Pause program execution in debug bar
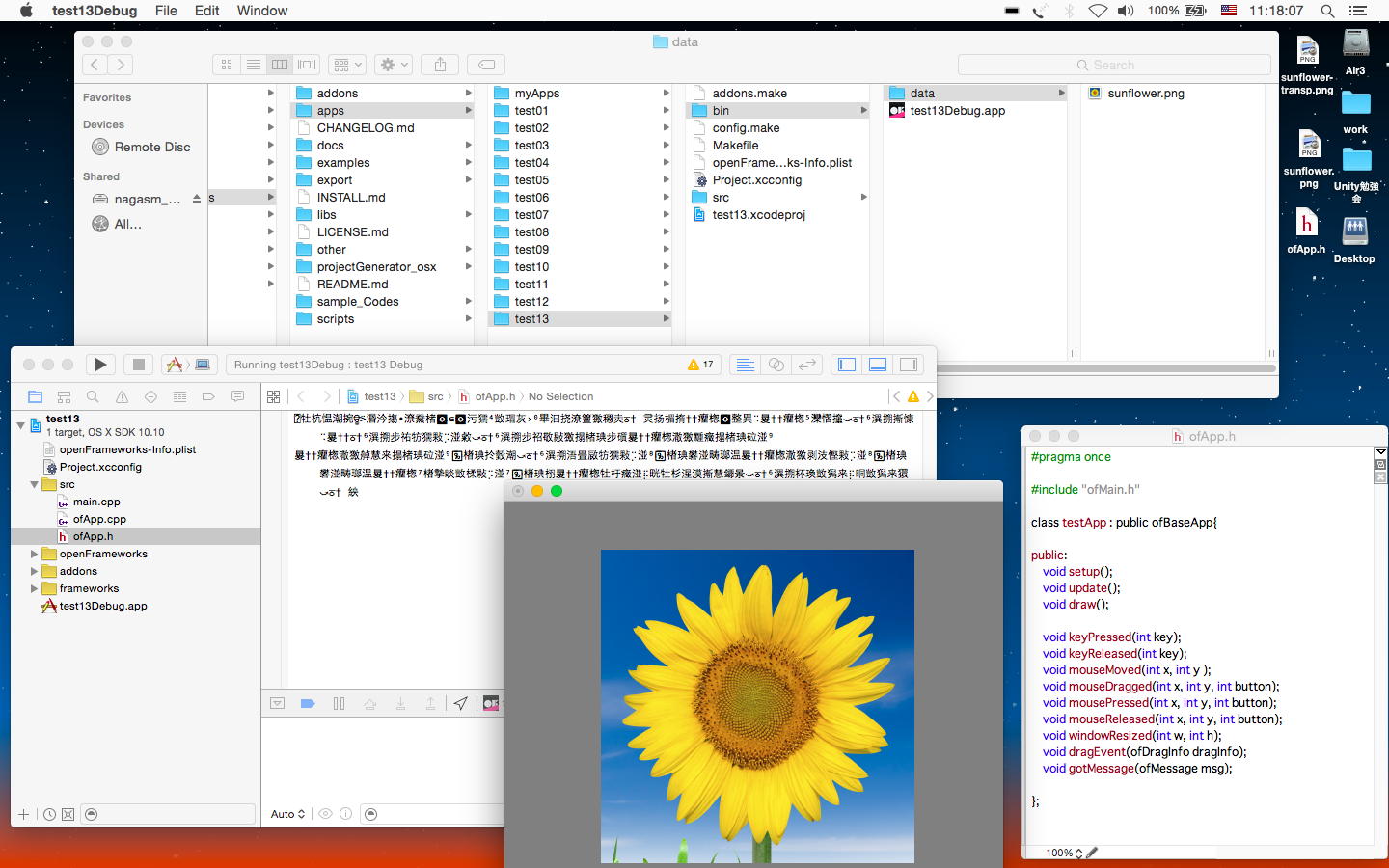 (x=339, y=704)
